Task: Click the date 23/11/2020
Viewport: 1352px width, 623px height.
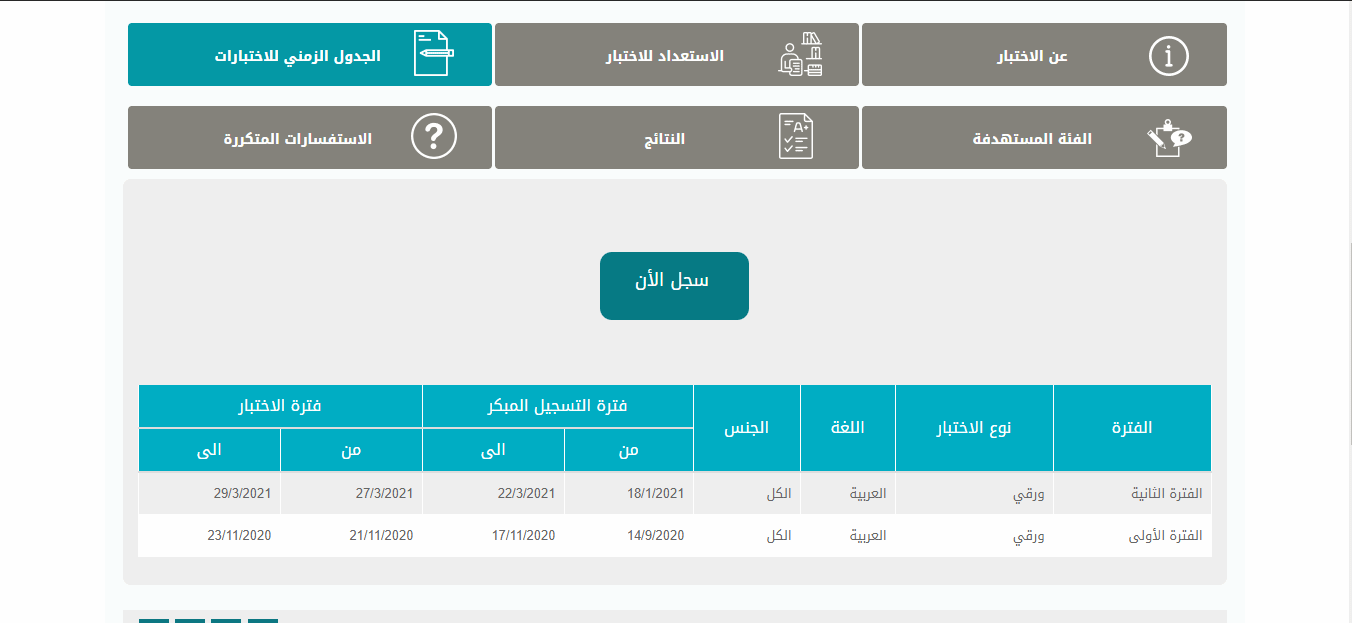Action: (239, 536)
